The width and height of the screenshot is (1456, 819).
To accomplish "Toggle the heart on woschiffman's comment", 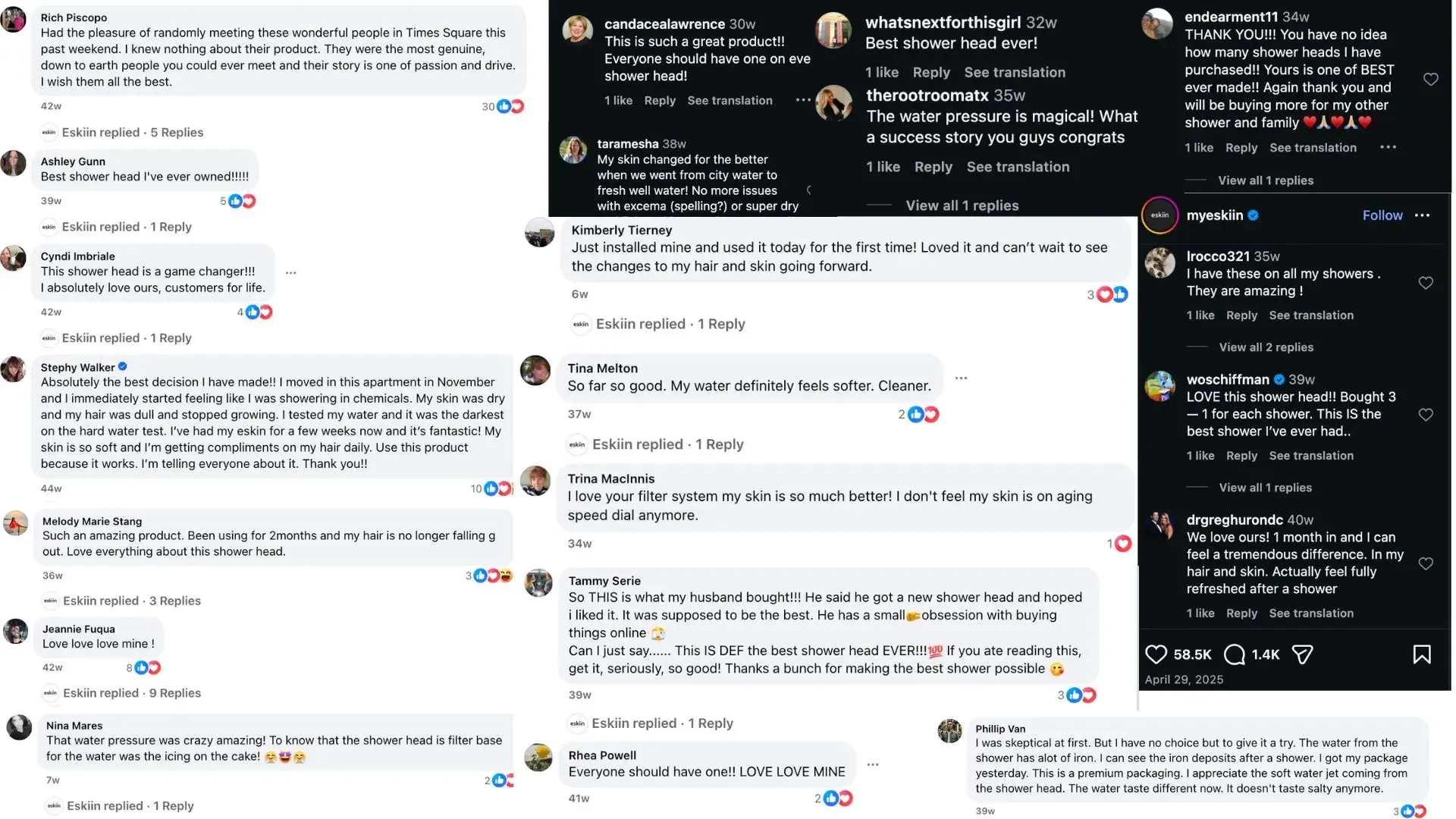I will pyautogui.click(x=1426, y=415).
